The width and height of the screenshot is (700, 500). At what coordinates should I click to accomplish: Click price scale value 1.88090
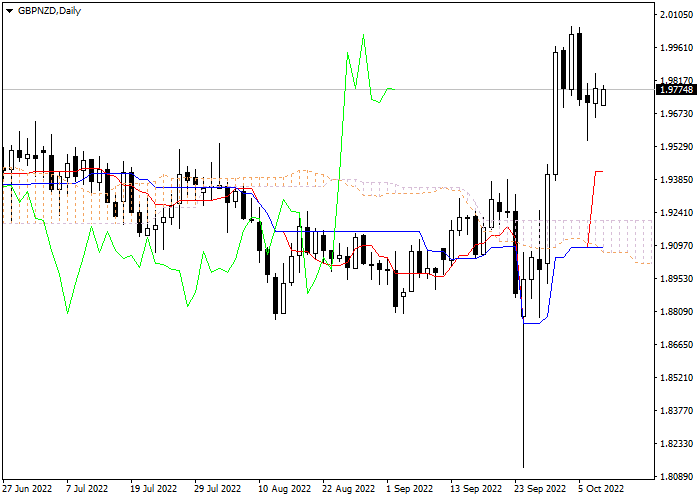[677, 312]
